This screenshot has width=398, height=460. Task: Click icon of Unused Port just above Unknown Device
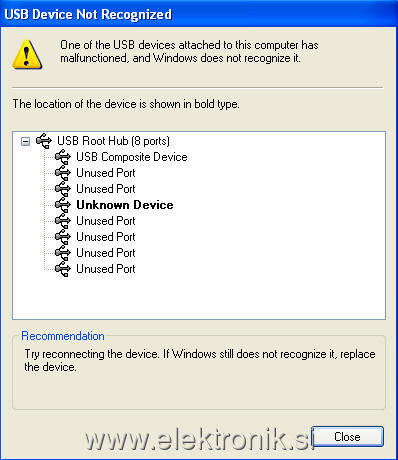coord(63,189)
